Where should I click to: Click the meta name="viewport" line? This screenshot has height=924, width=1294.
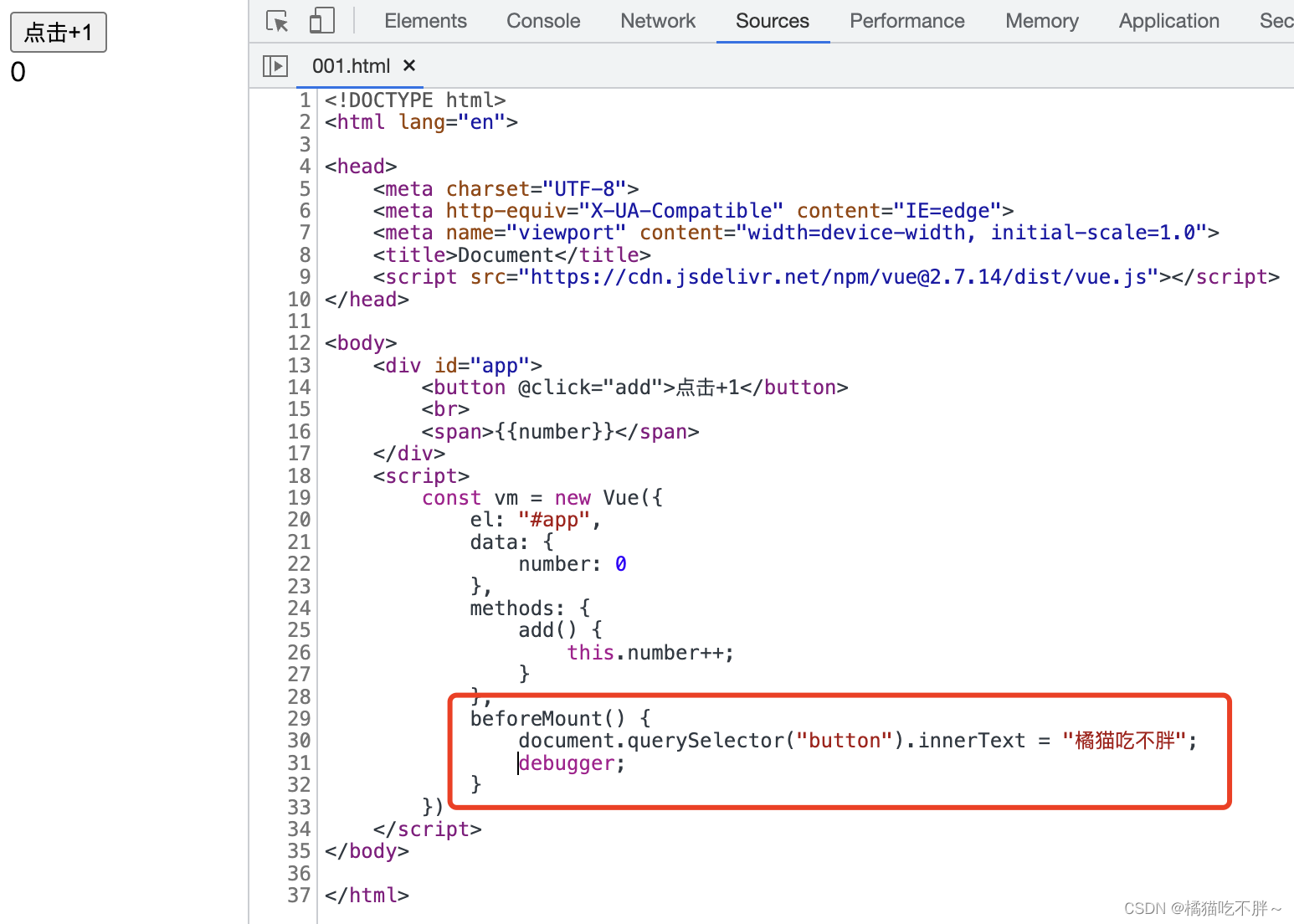tap(796, 232)
